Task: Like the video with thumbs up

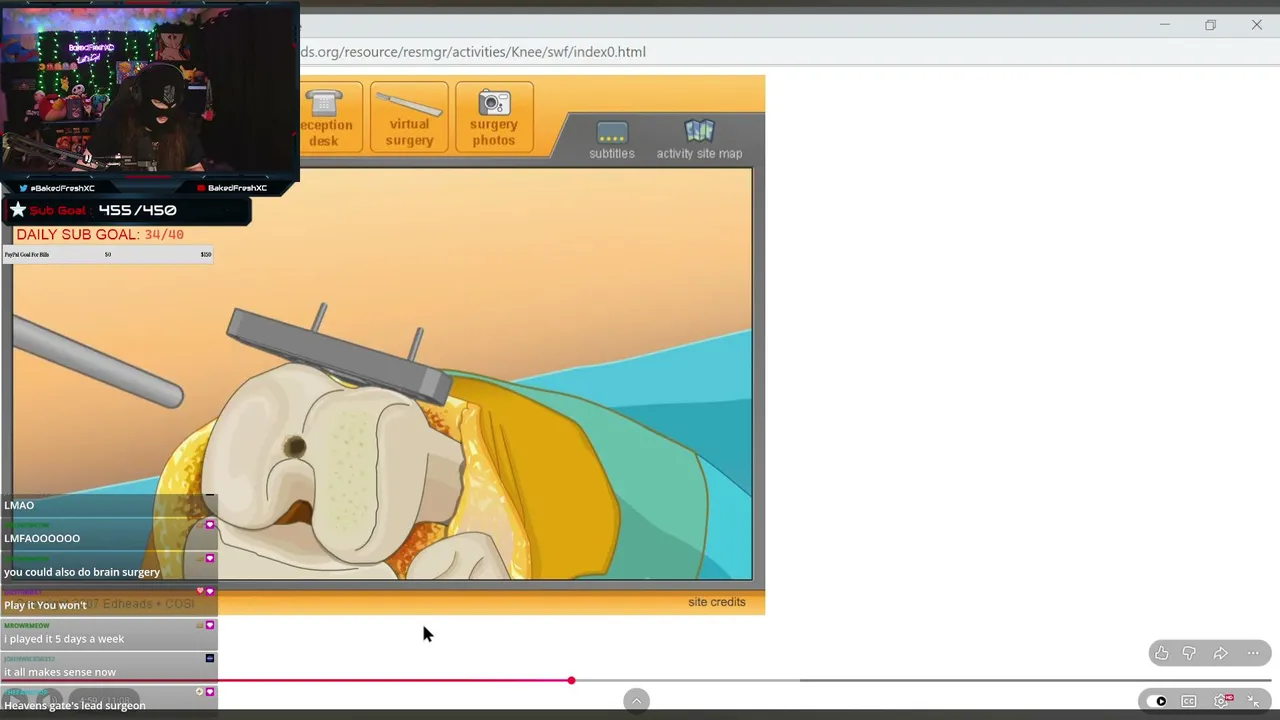Action: pos(1161,653)
